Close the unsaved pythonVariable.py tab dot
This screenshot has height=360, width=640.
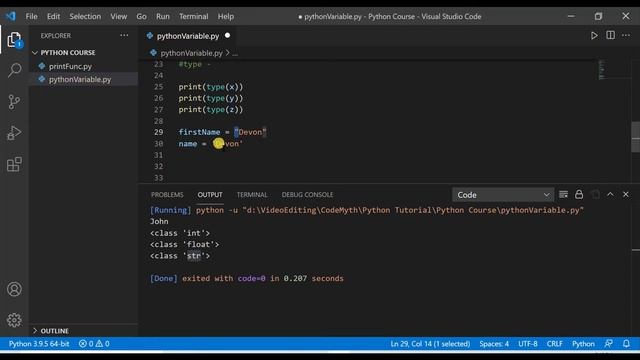[227, 36]
